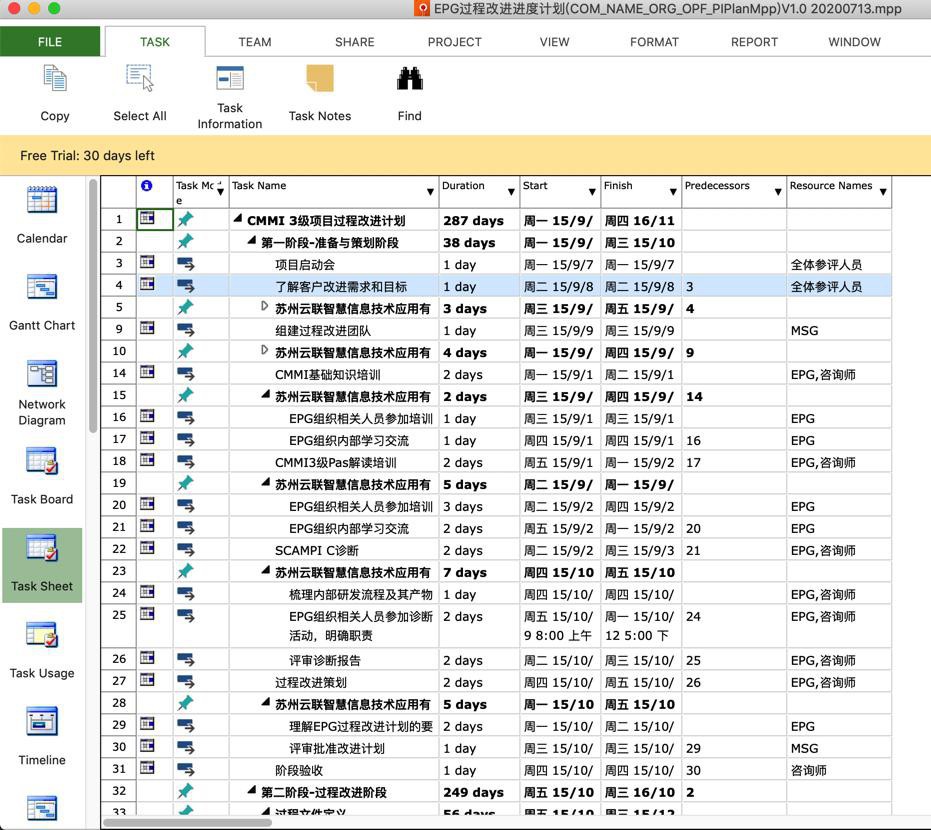
Task: Open the Start column filter dropdown
Action: tap(592, 192)
